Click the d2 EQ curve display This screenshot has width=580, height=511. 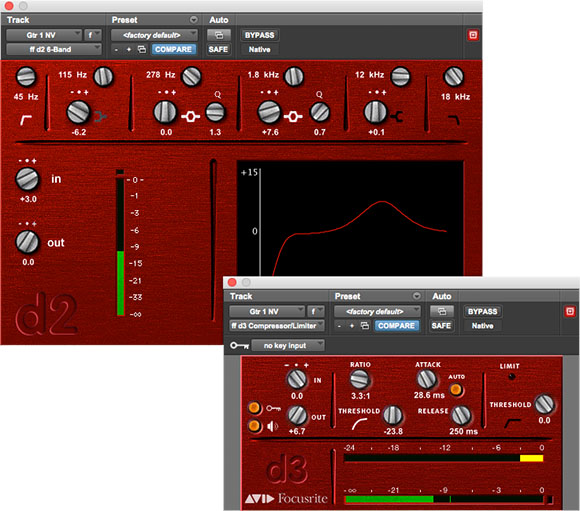(350, 219)
